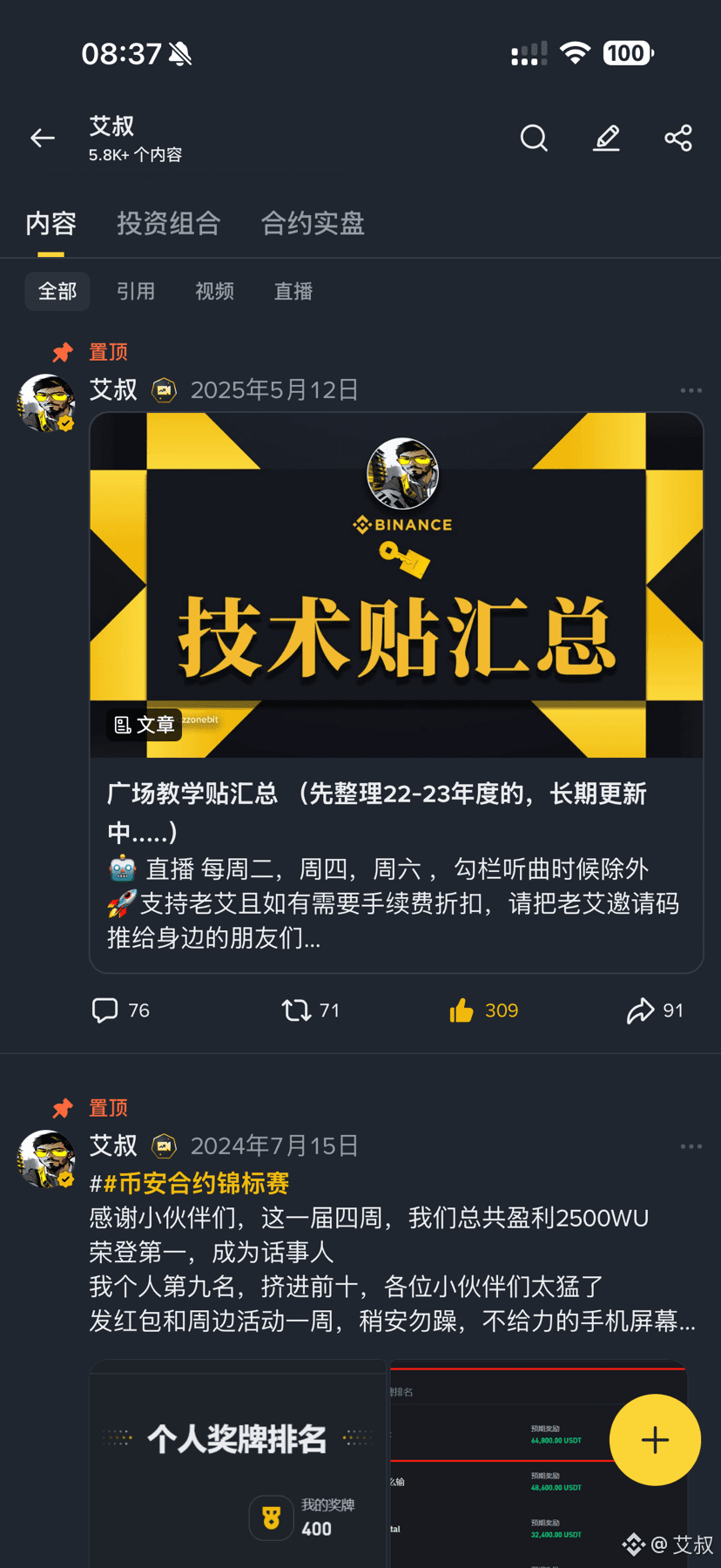Image resolution: width=721 pixels, height=1568 pixels.
Task: Open the 个人奖牌排名 image thumbnail
Action: [238, 1463]
